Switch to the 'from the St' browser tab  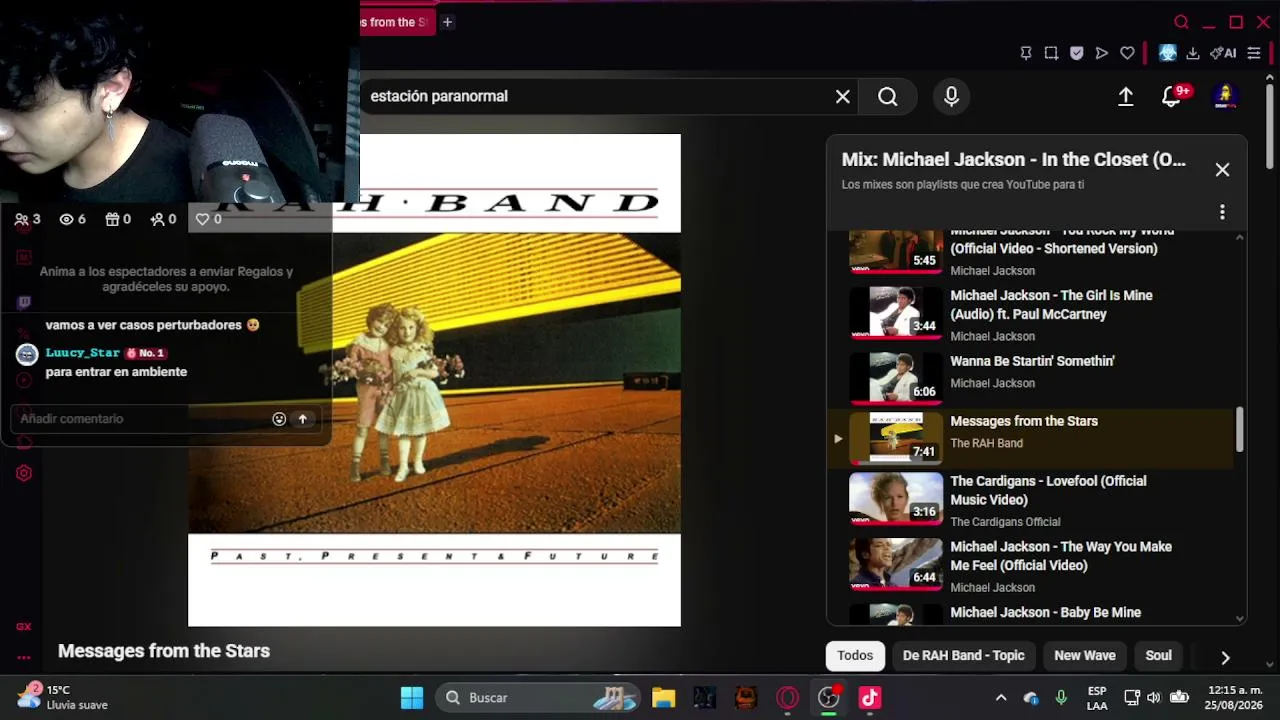pyautogui.click(x=397, y=22)
